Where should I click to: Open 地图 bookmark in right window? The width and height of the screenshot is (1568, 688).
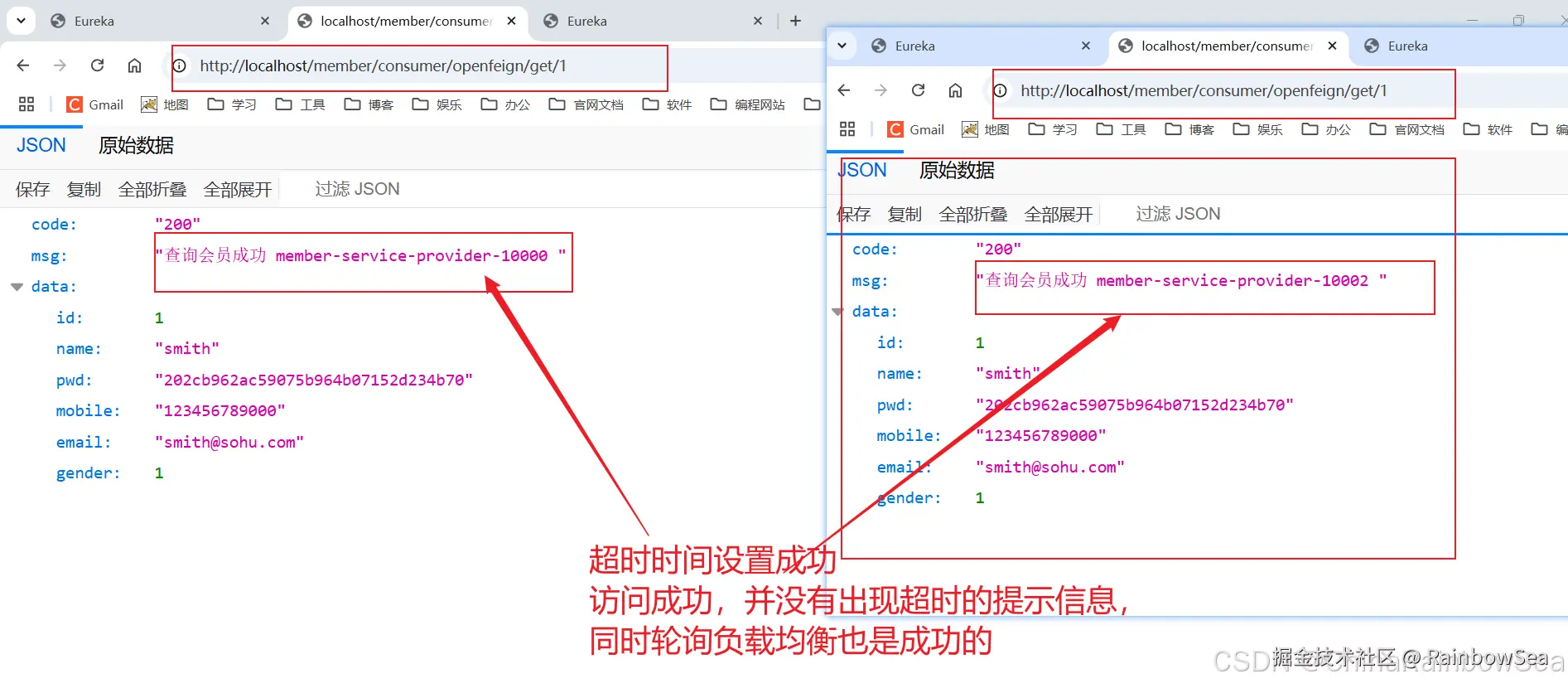coord(986,129)
